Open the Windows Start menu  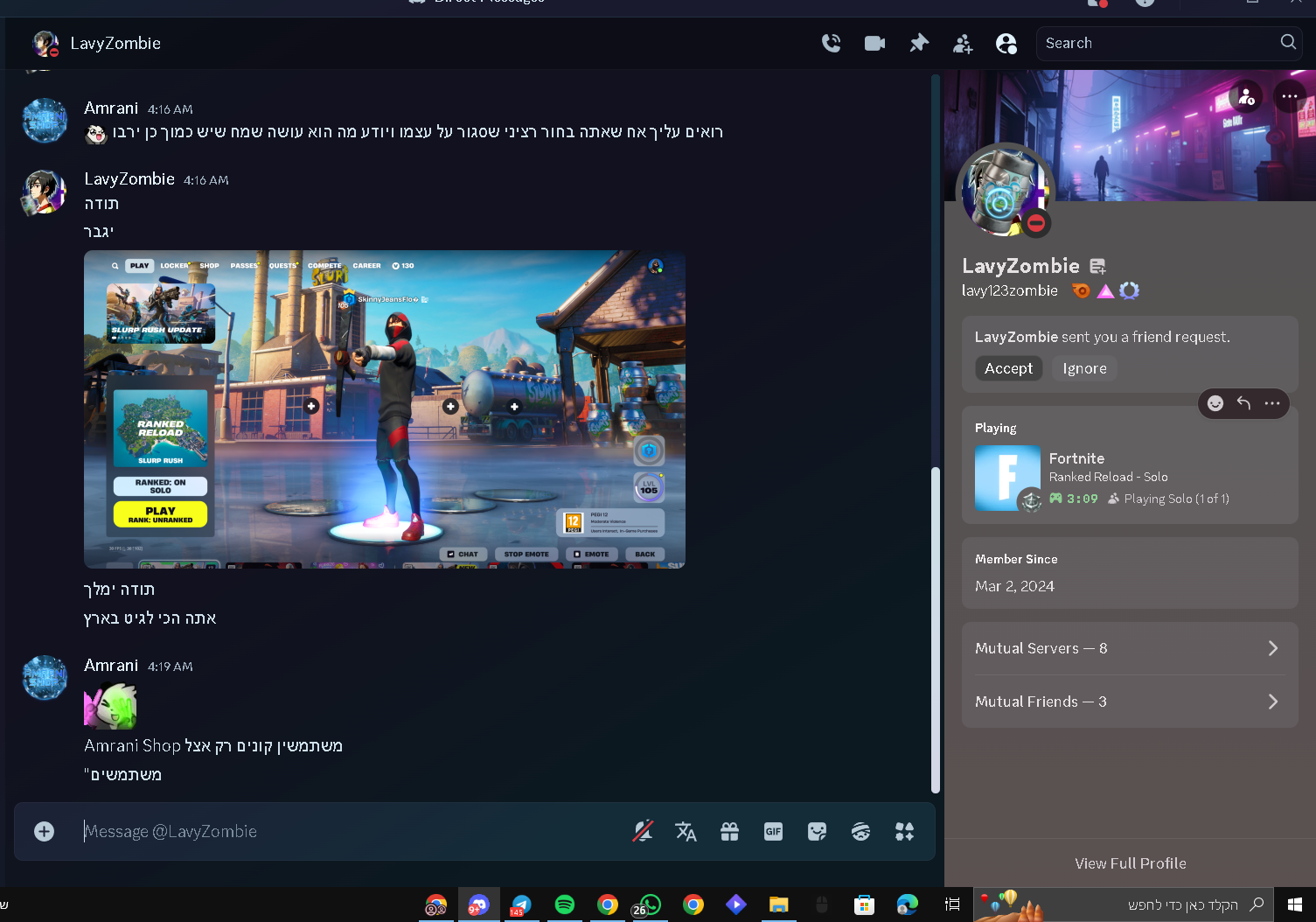coord(1295,905)
